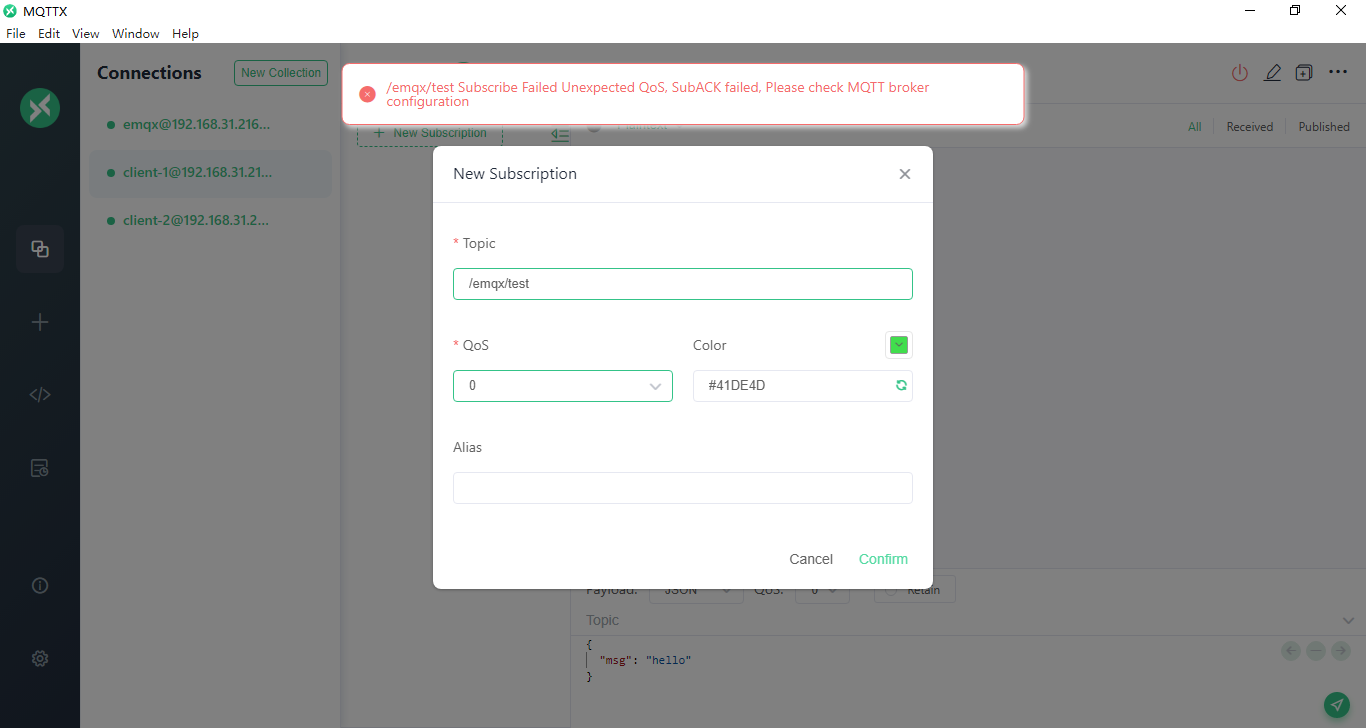
Task: Disconnect using the red power icon
Action: [1240, 73]
